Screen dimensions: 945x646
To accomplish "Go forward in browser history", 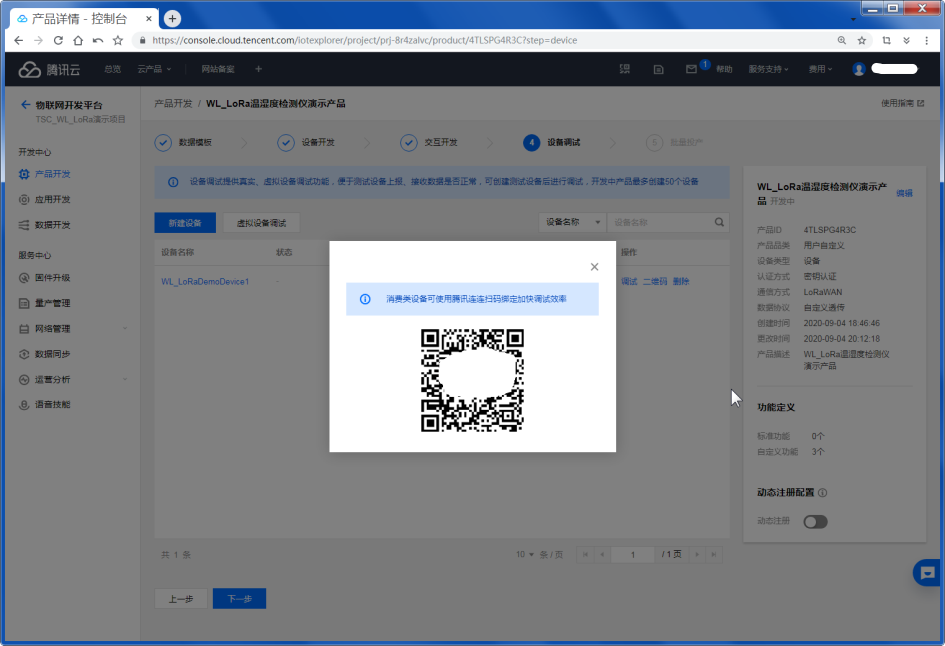I will [x=39, y=40].
